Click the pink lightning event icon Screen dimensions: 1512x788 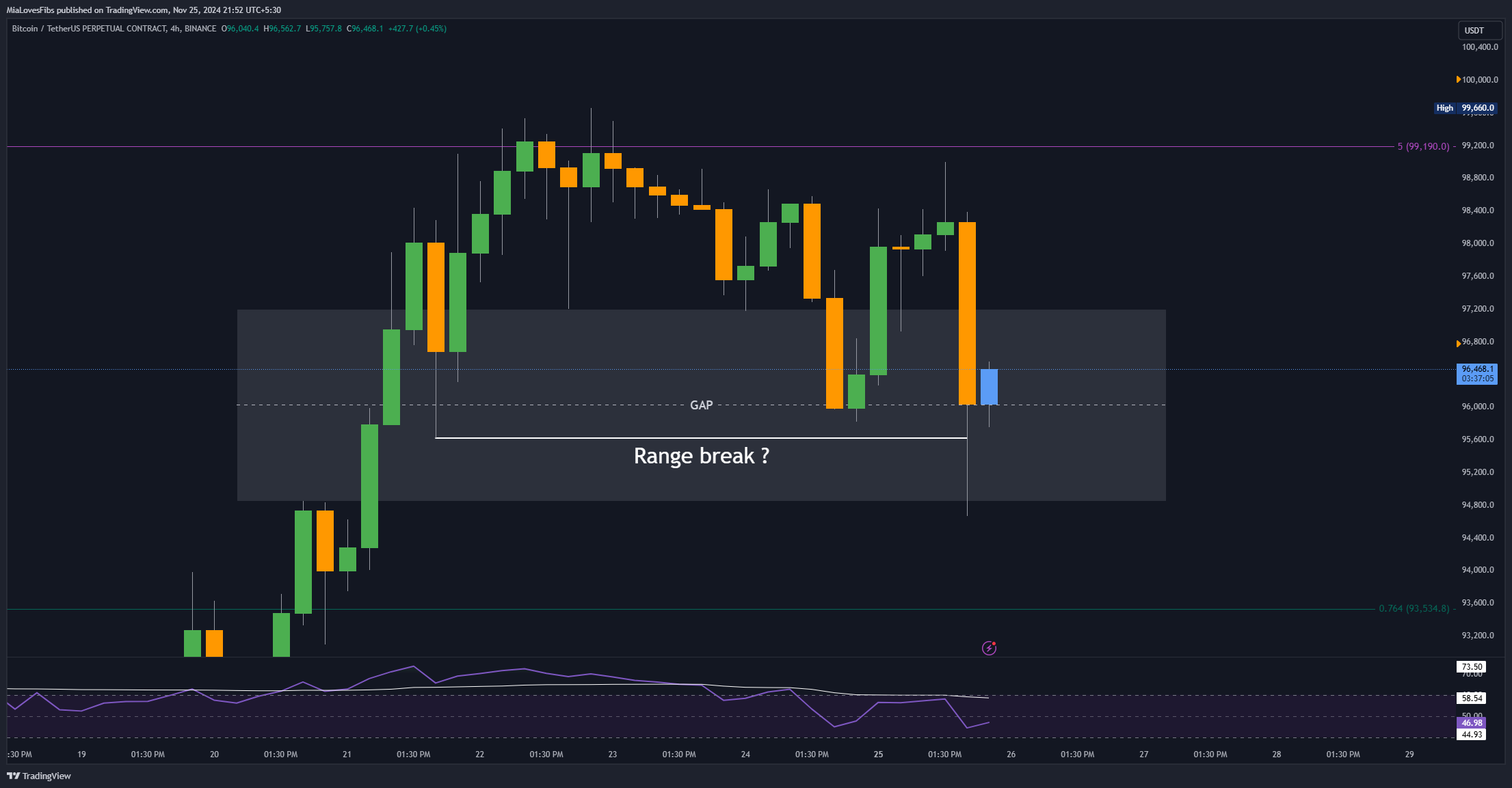(989, 648)
